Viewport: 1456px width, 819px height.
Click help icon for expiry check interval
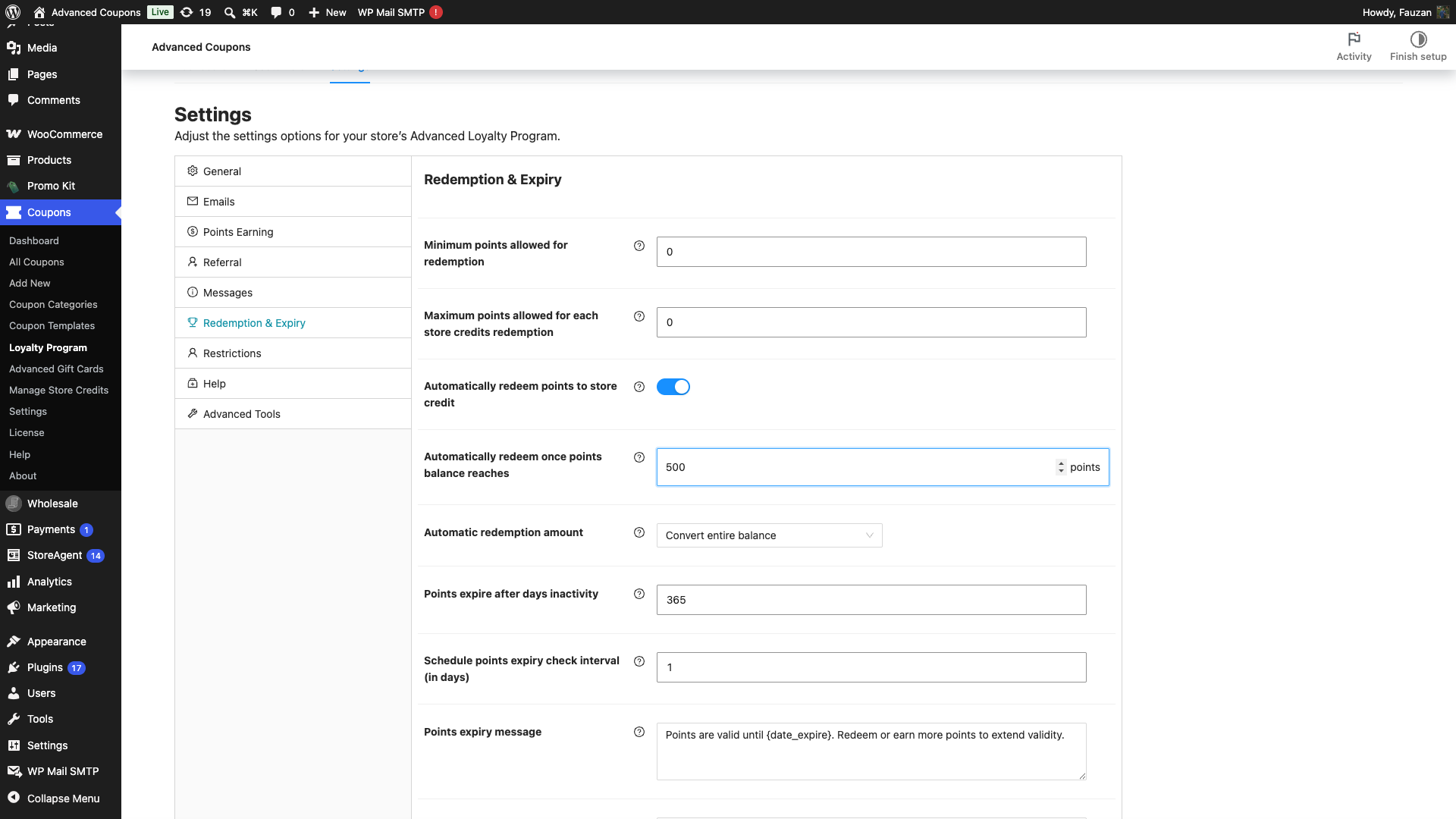[639, 661]
